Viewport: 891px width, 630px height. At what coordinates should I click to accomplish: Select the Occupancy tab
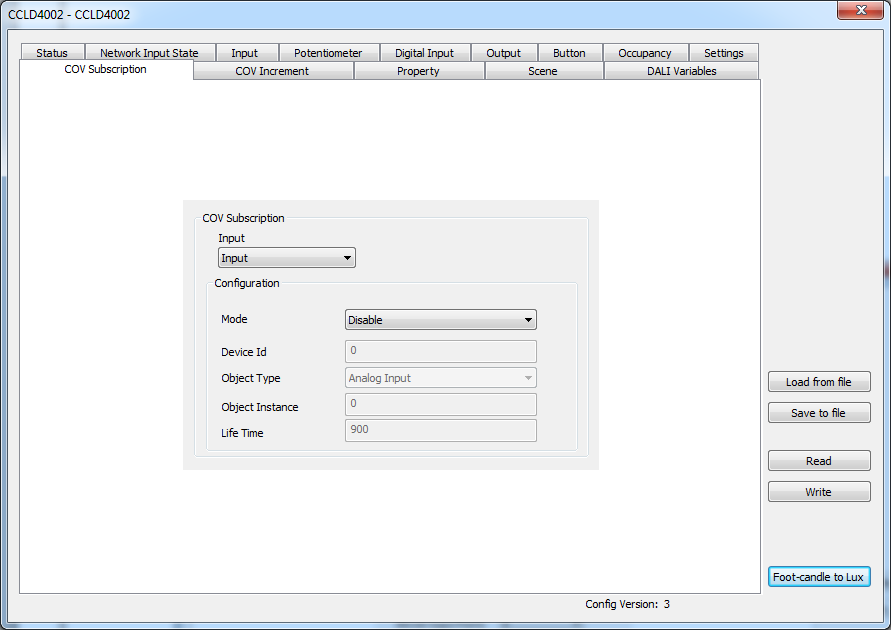[645, 53]
